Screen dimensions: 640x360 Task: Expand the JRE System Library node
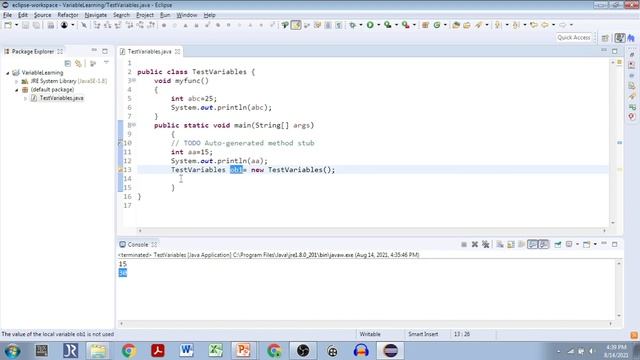tap(17, 81)
